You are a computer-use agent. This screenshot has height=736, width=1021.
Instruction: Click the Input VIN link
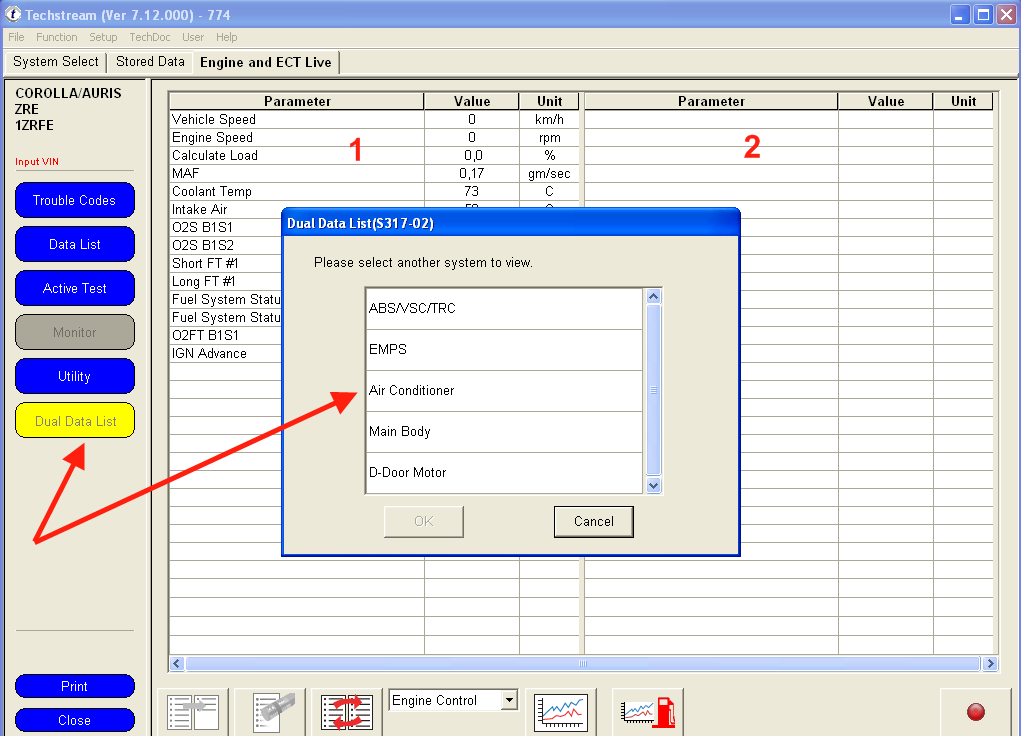pos(37,162)
